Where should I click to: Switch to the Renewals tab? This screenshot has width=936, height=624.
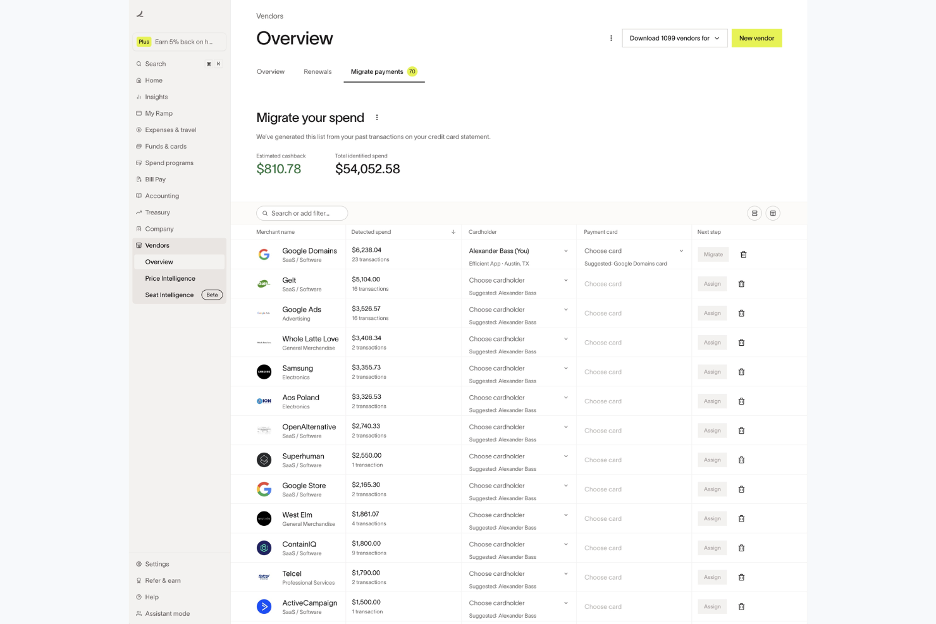click(x=318, y=72)
